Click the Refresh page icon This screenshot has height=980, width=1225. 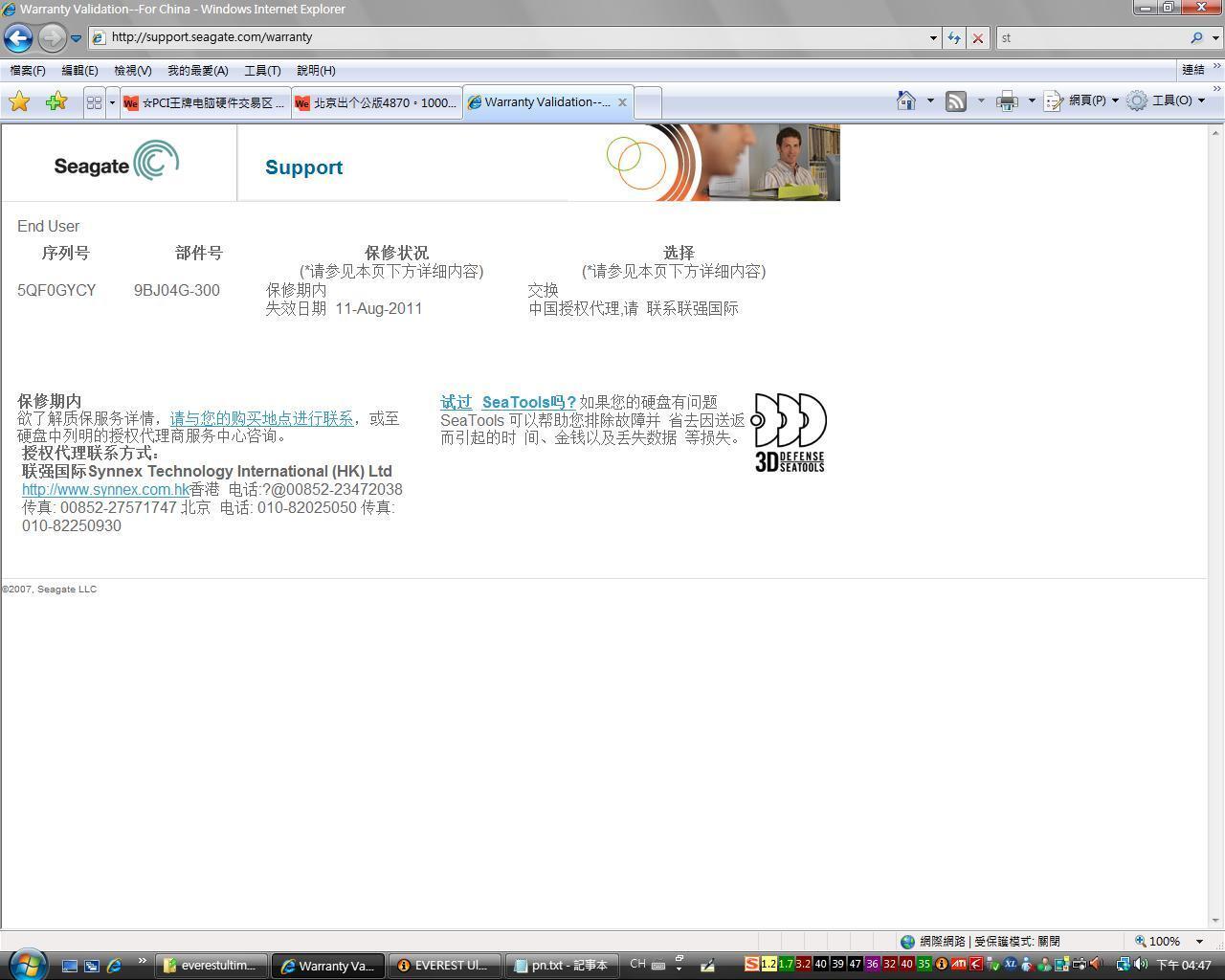(x=954, y=38)
